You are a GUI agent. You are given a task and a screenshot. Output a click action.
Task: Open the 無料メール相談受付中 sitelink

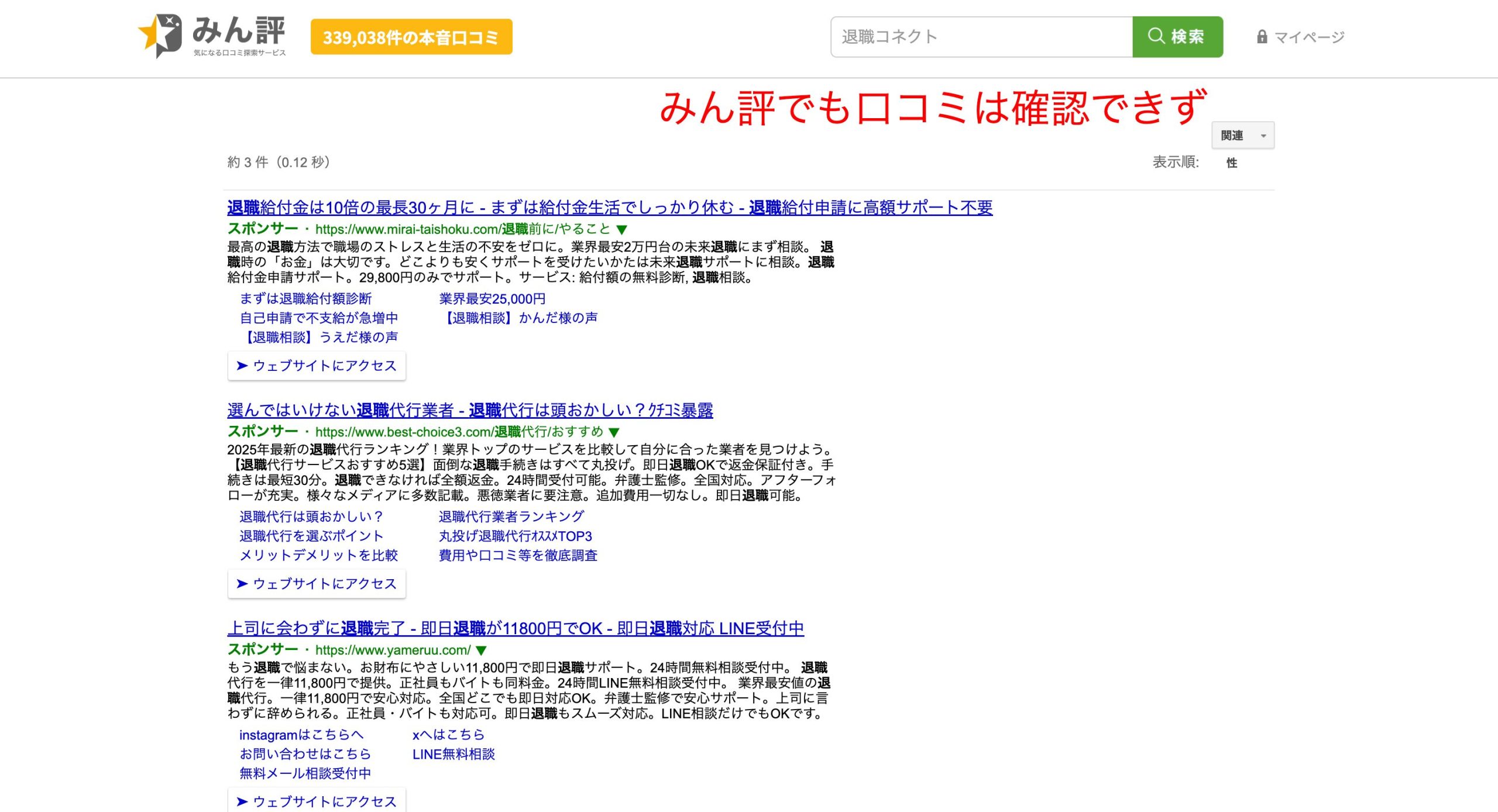[x=305, y=773]
